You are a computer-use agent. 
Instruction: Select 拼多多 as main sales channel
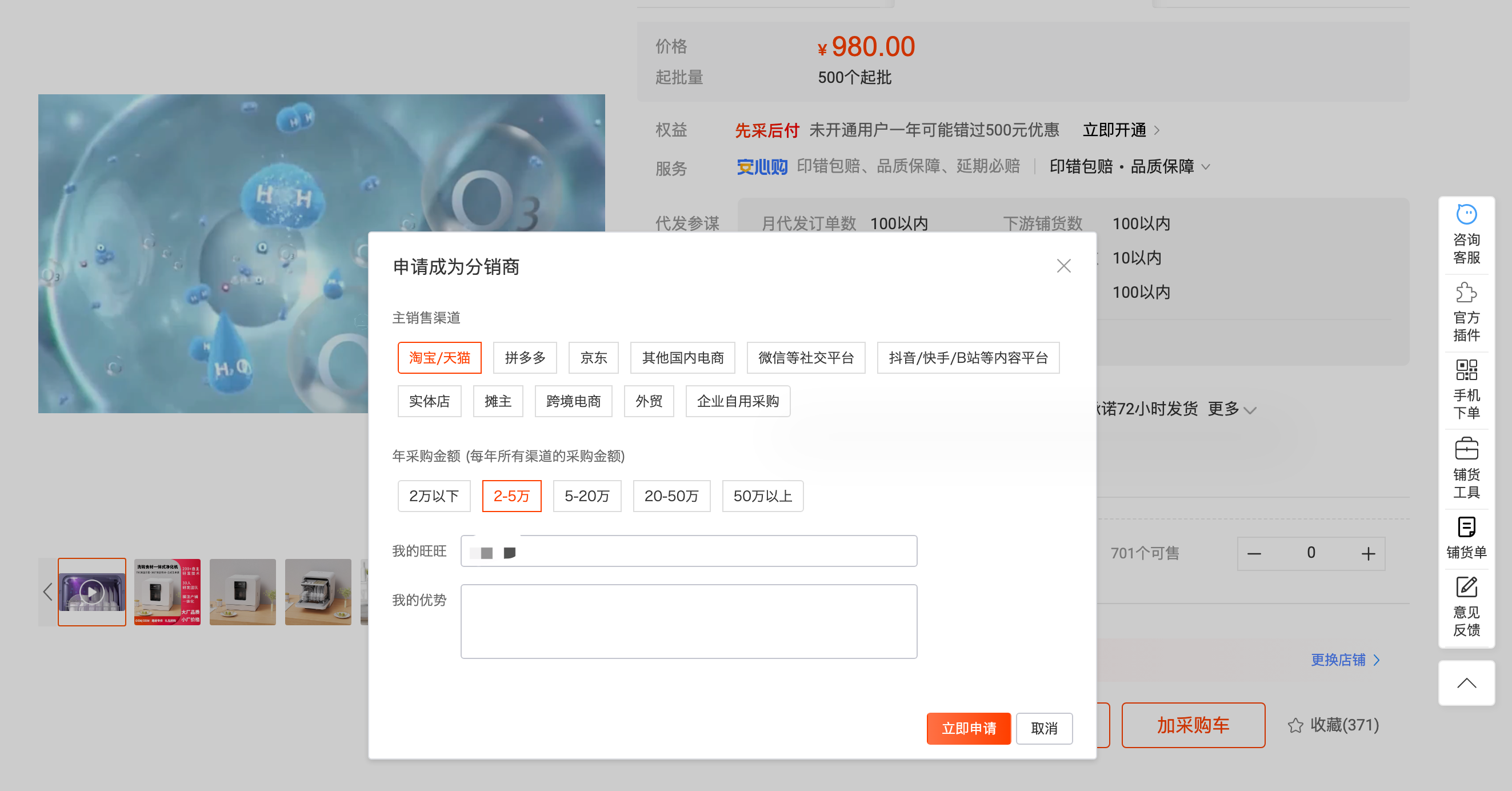(x=525, y=358)
